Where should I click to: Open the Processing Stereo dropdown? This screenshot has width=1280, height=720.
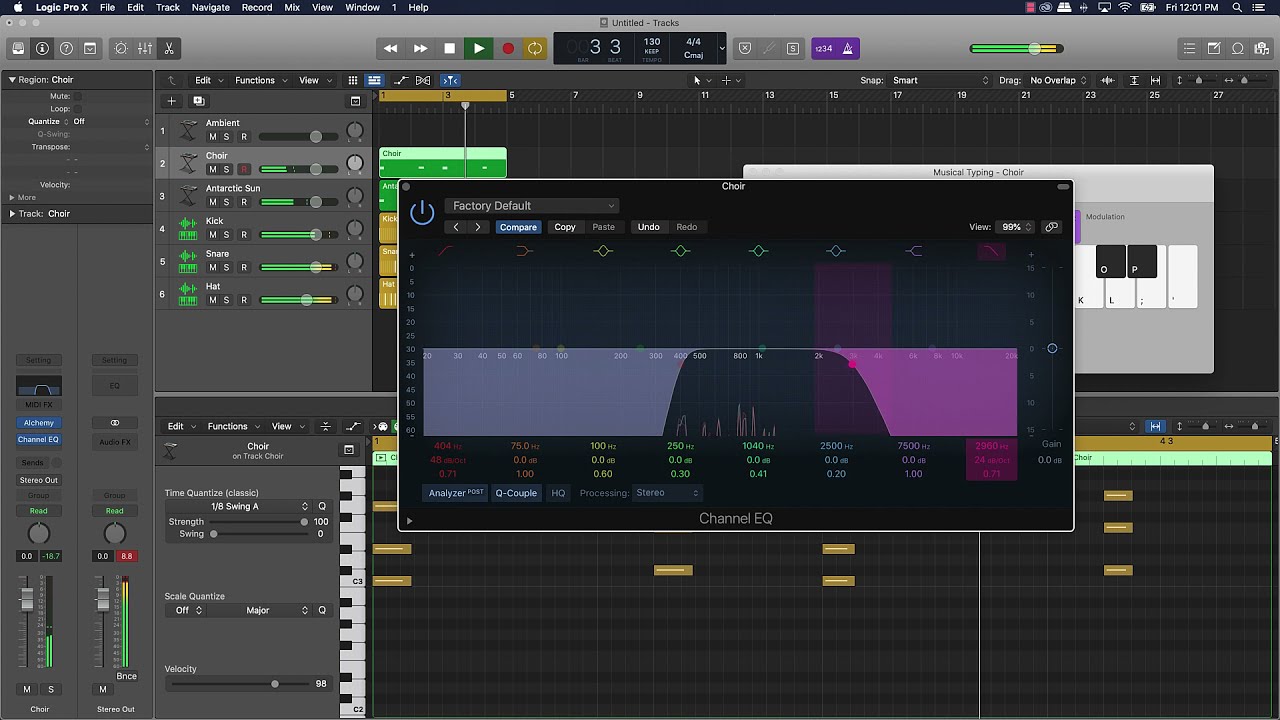[667, 493]
